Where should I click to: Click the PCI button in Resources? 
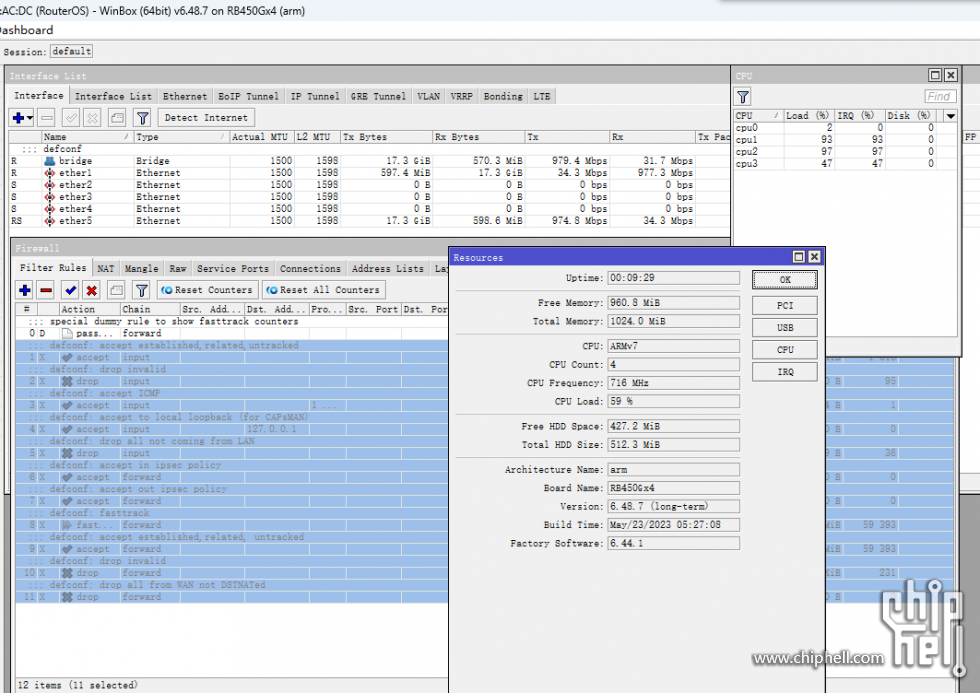pos(785,306)
